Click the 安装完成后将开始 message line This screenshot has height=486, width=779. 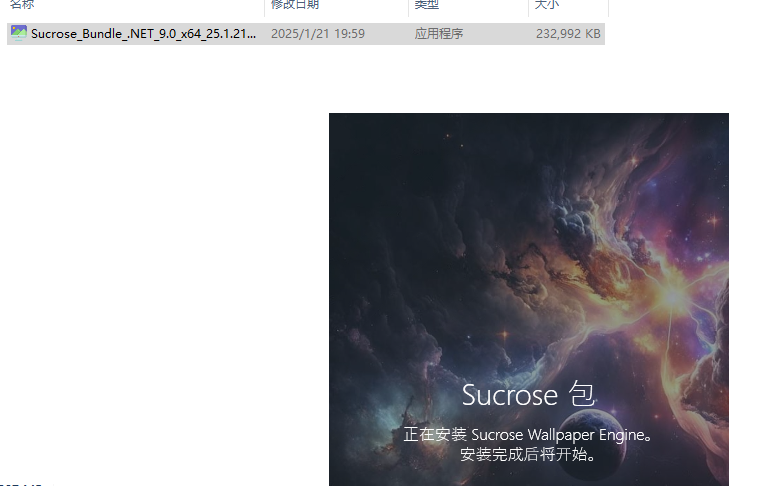(x=528, y=454)
